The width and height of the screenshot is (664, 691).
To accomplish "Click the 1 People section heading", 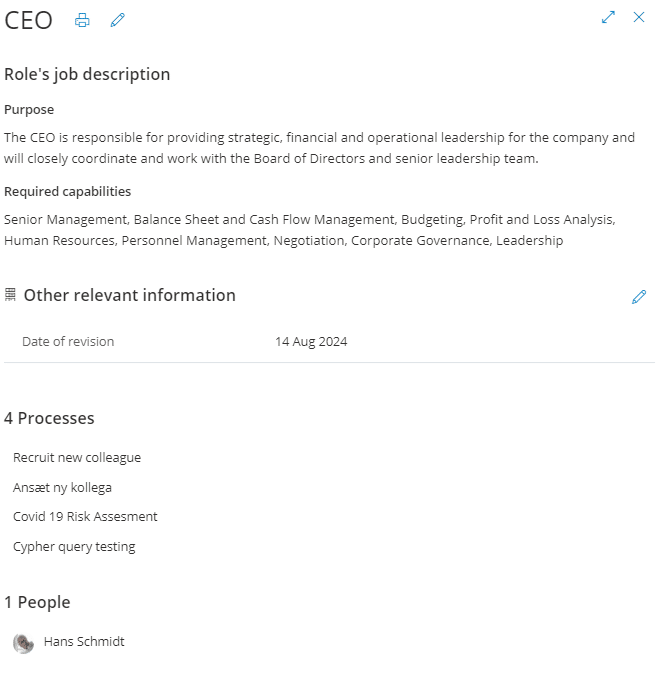I will 37,603.
